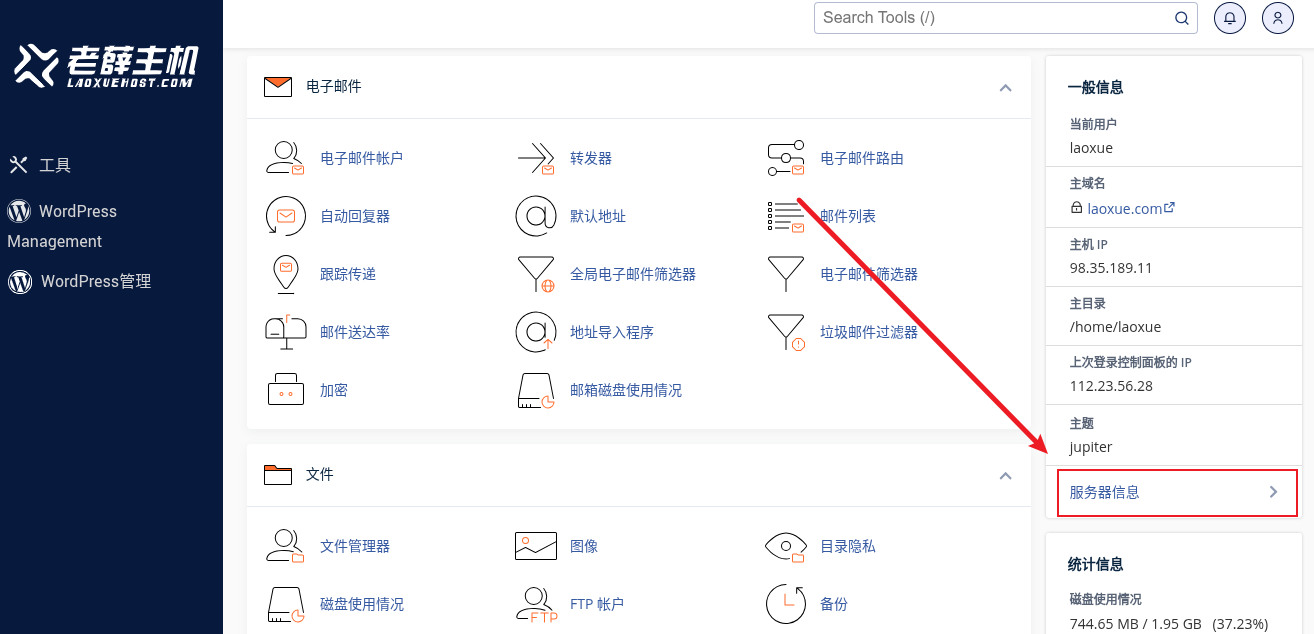Select 工具 in the sidebar
The width and height of the screenshot is (1314, 634).
(x=54, y=165)
